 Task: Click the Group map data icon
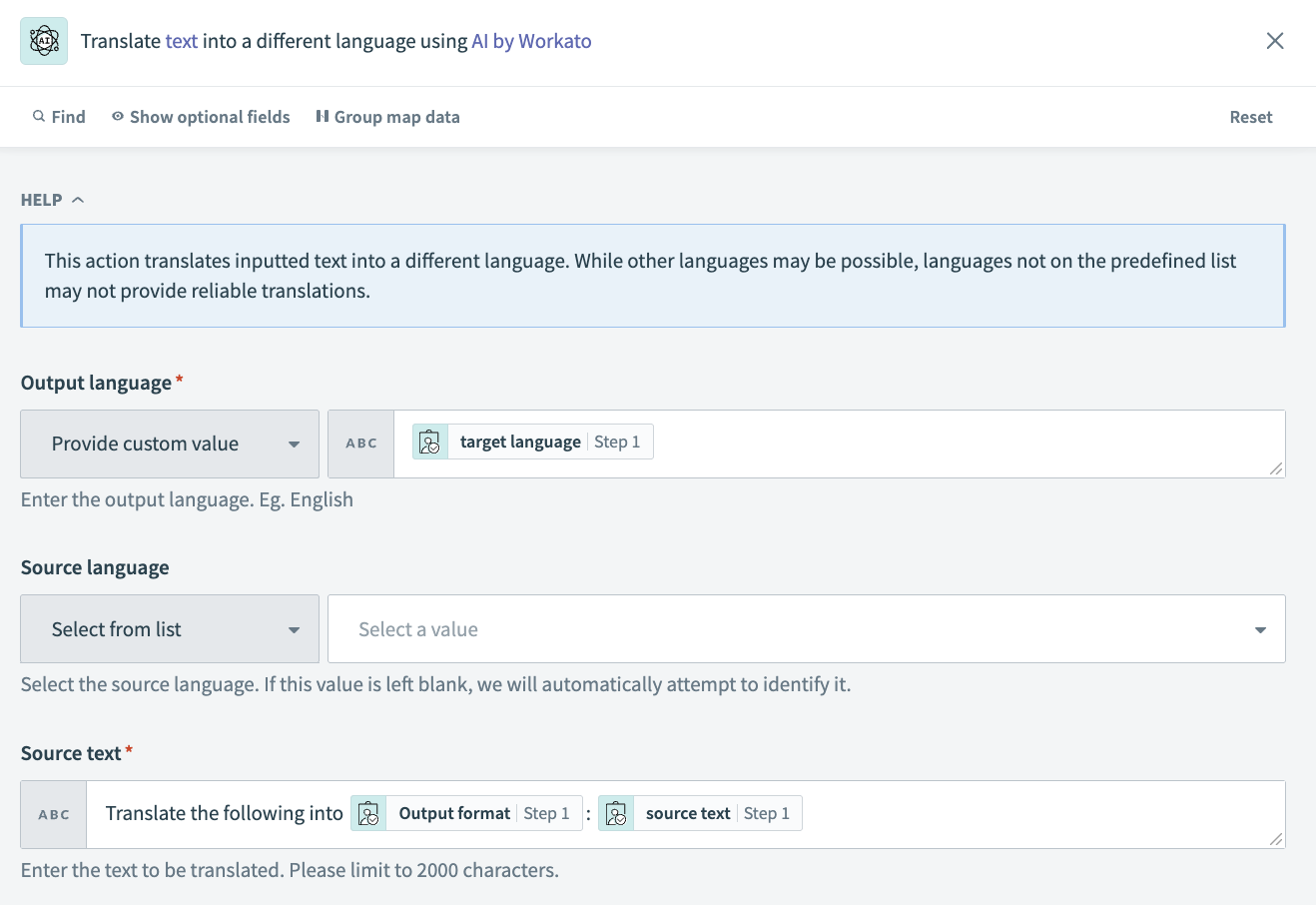[x=322, y=117]
